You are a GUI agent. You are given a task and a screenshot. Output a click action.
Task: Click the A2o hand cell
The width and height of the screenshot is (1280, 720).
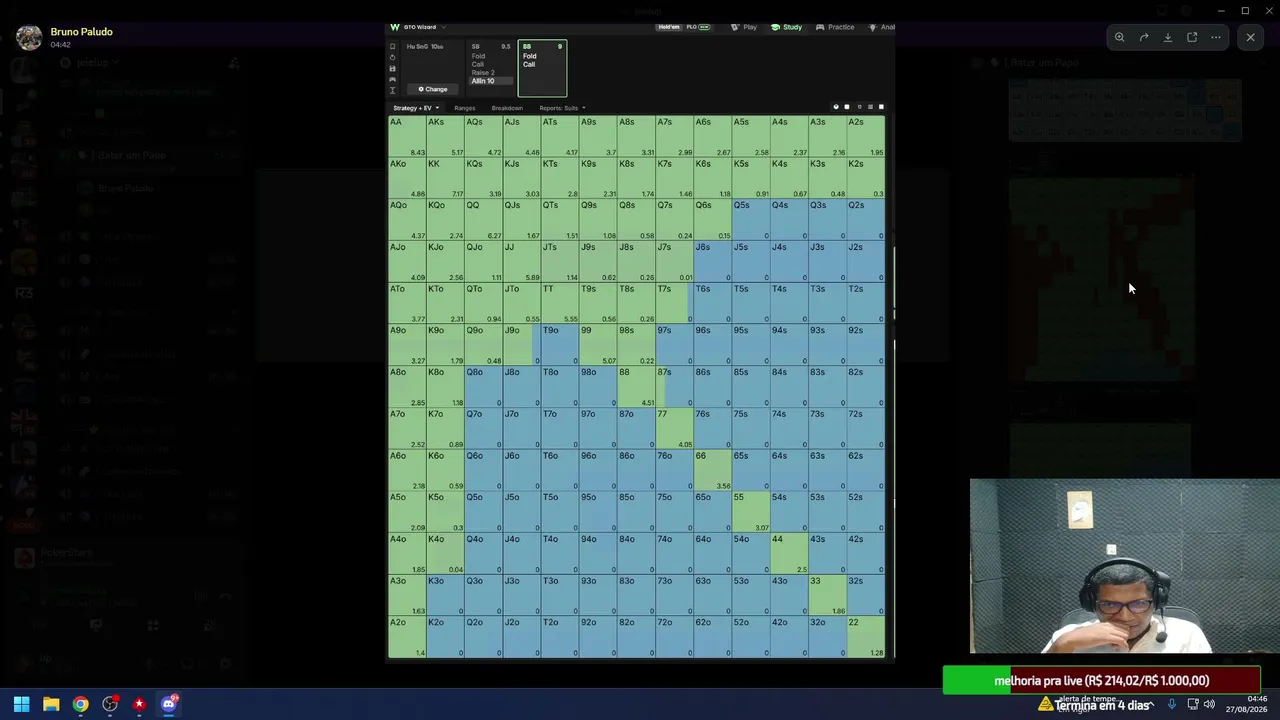pyautogui.click(x=407, y=637)
